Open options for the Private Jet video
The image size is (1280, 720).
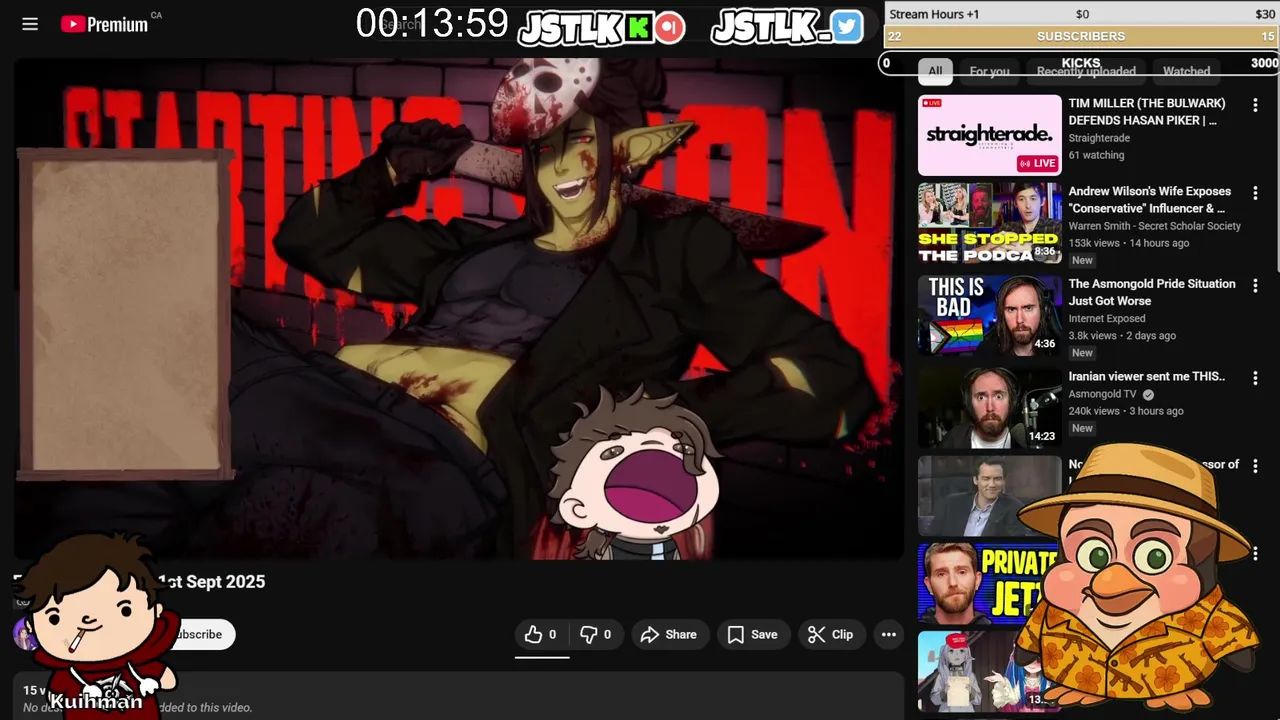point(1255,553)
